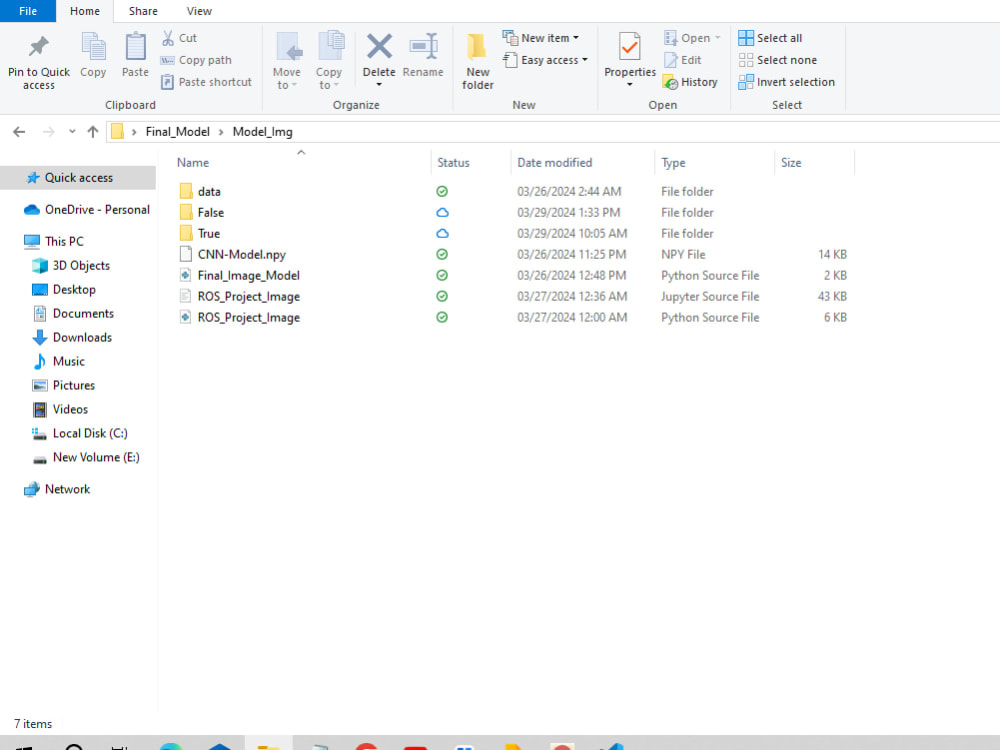The height and width of the screenshot is (750, 1000).
Task: Click Copy path in the ribbon
Action: click(x=196, y=60)
